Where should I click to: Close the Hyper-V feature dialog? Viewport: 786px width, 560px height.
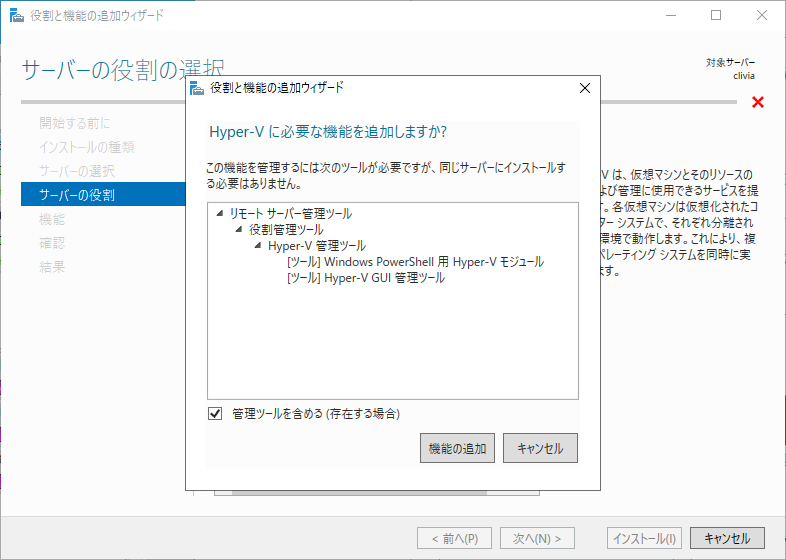[584, 88]
